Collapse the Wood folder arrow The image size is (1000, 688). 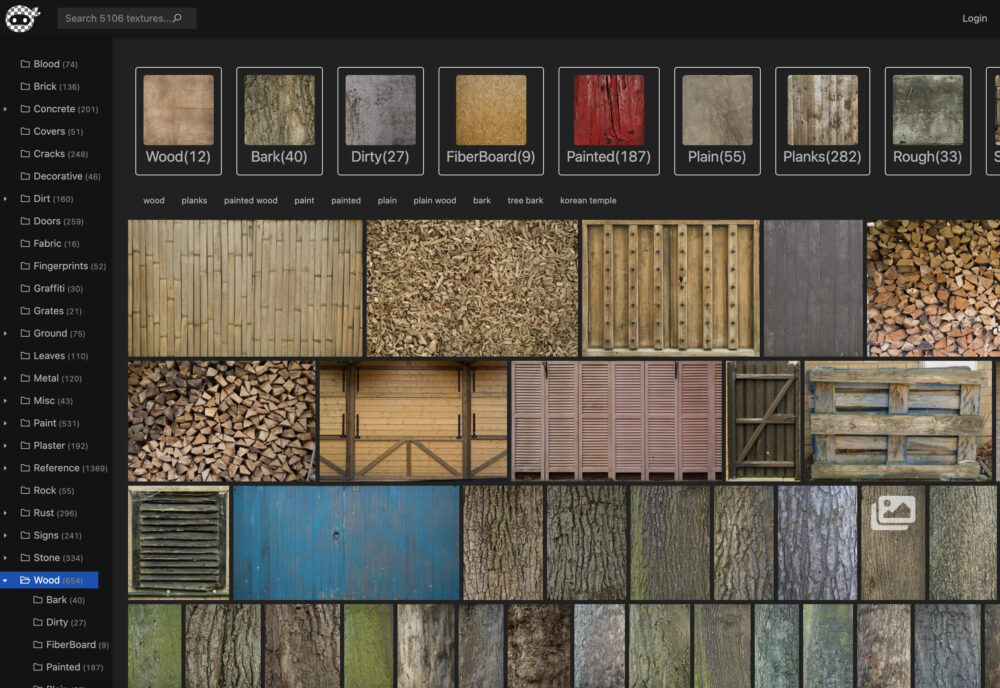pos(6,580)
